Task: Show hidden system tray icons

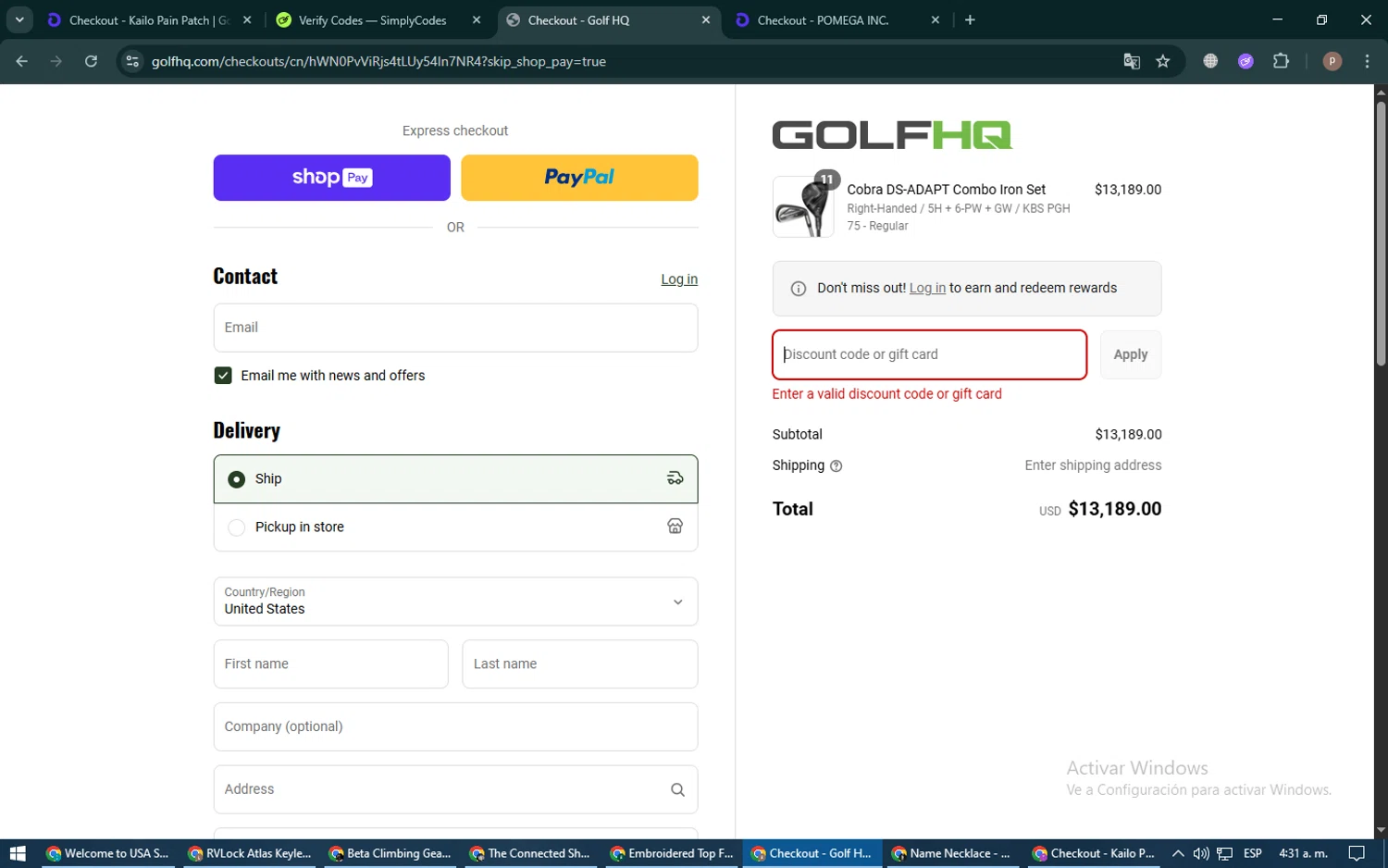Action: (1178, 853)
